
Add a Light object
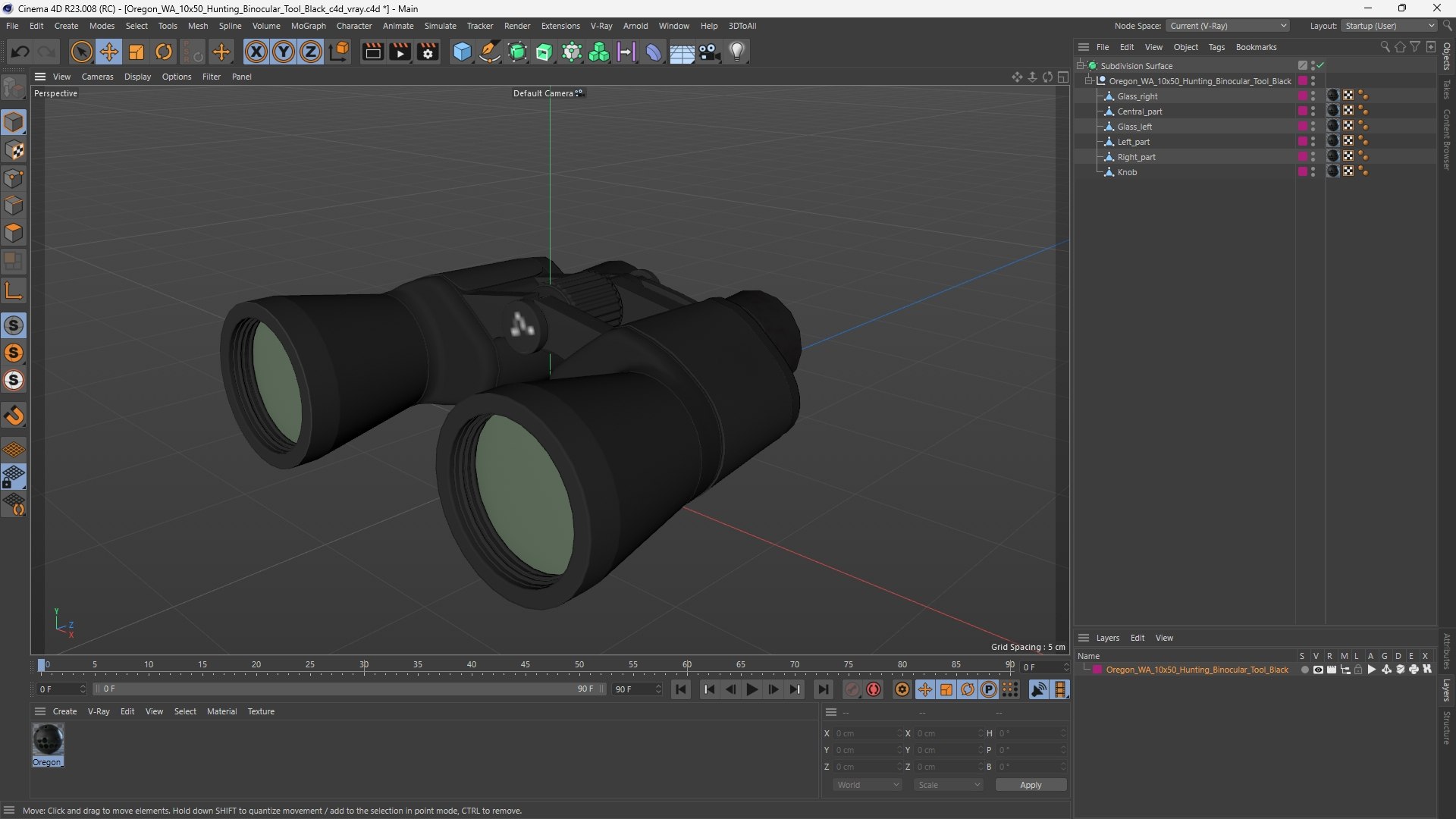[737, 52]
